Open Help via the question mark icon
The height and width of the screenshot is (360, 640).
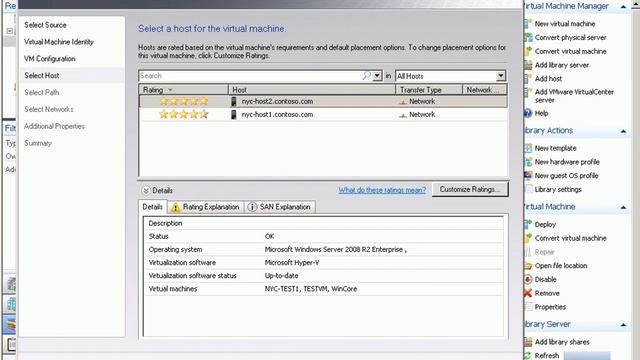tap(528, 113)
